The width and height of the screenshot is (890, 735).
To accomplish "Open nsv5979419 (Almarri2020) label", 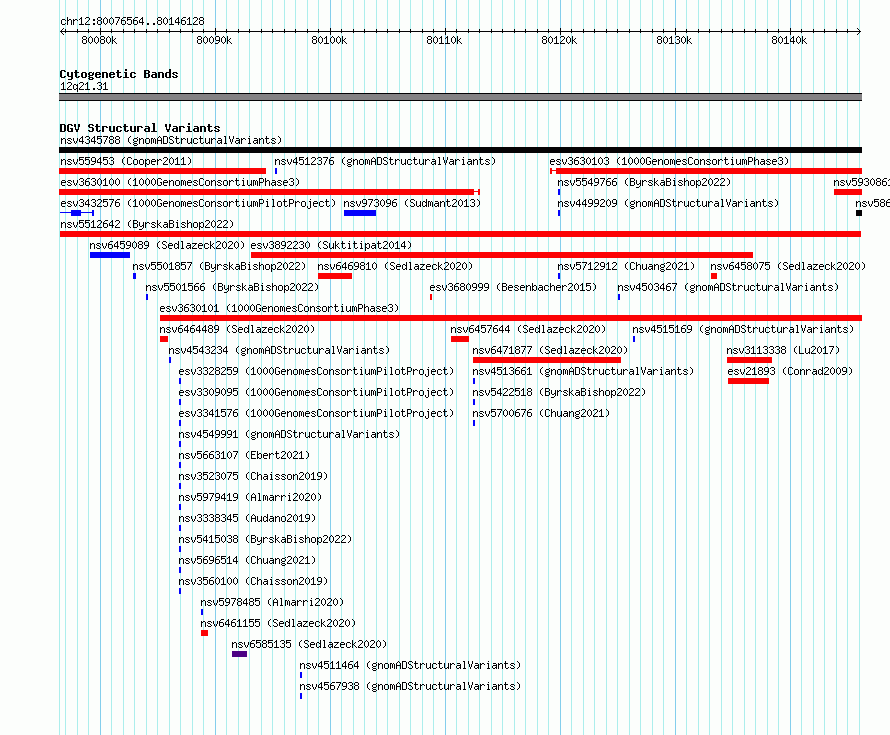I will pyautogui.click(x=250, y=497).
